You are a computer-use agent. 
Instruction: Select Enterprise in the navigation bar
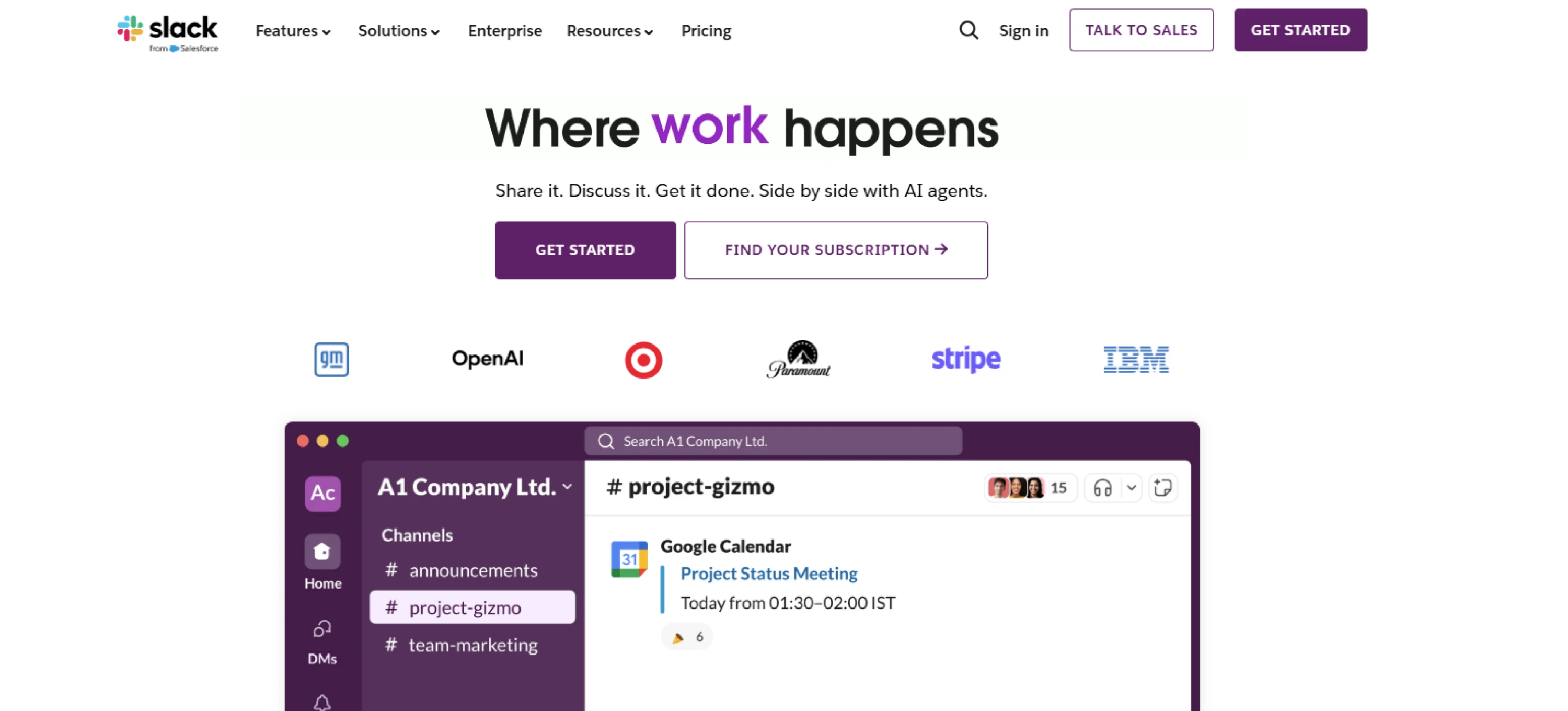tap(504, 30)
